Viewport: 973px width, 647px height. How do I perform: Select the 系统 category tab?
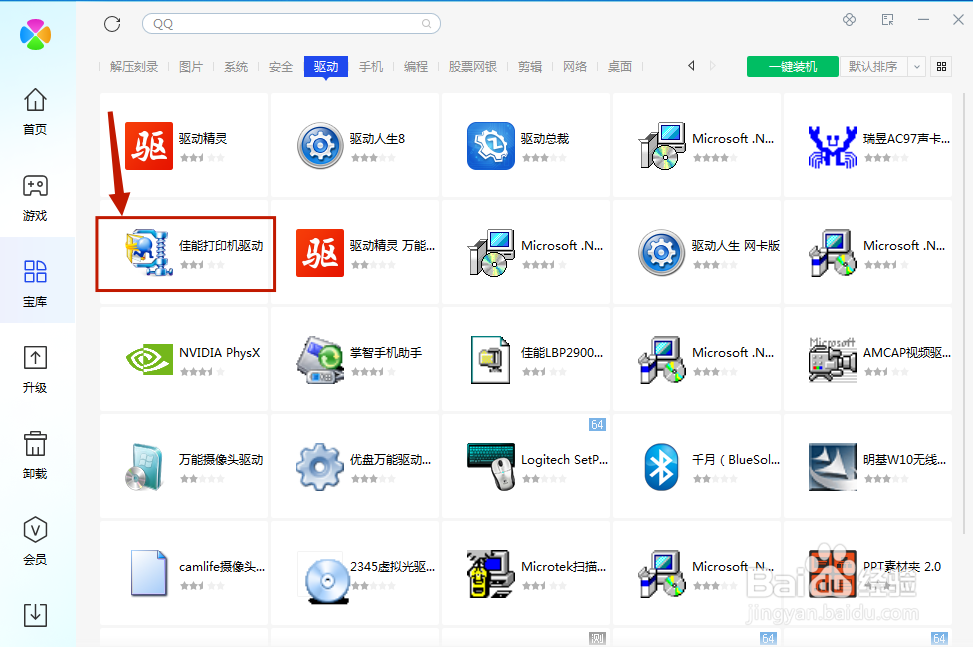pyautogui.click(x=236, y=66)
